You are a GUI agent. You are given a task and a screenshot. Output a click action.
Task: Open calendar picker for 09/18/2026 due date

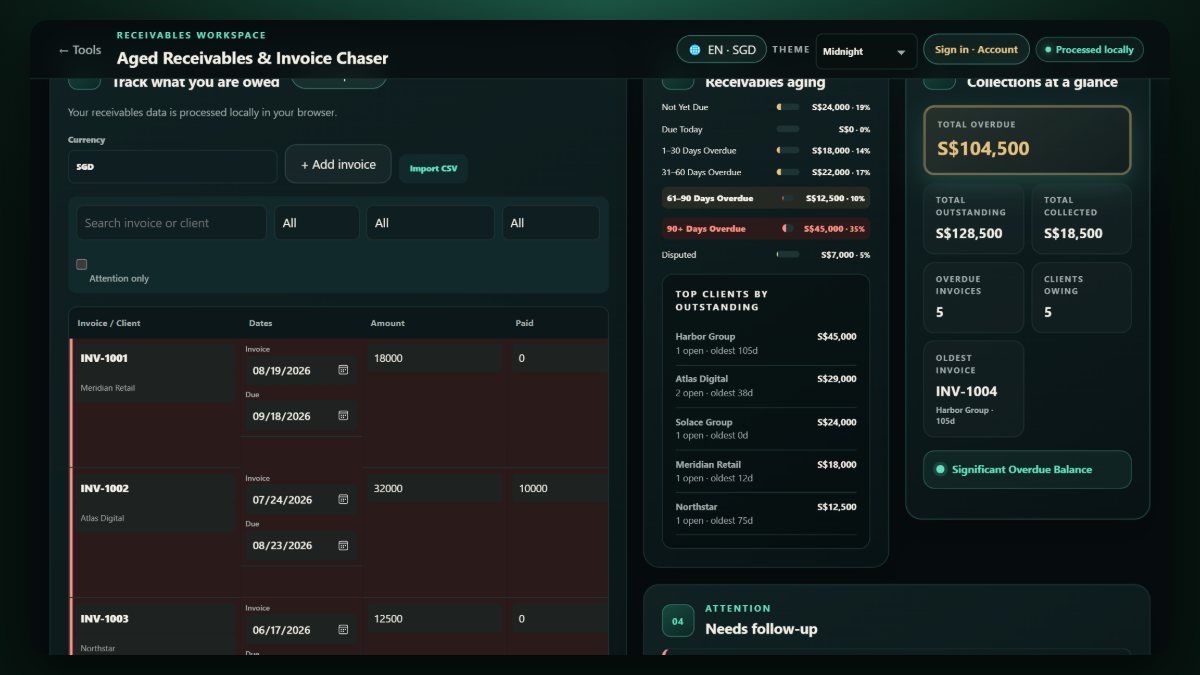[x=343, y=416]
